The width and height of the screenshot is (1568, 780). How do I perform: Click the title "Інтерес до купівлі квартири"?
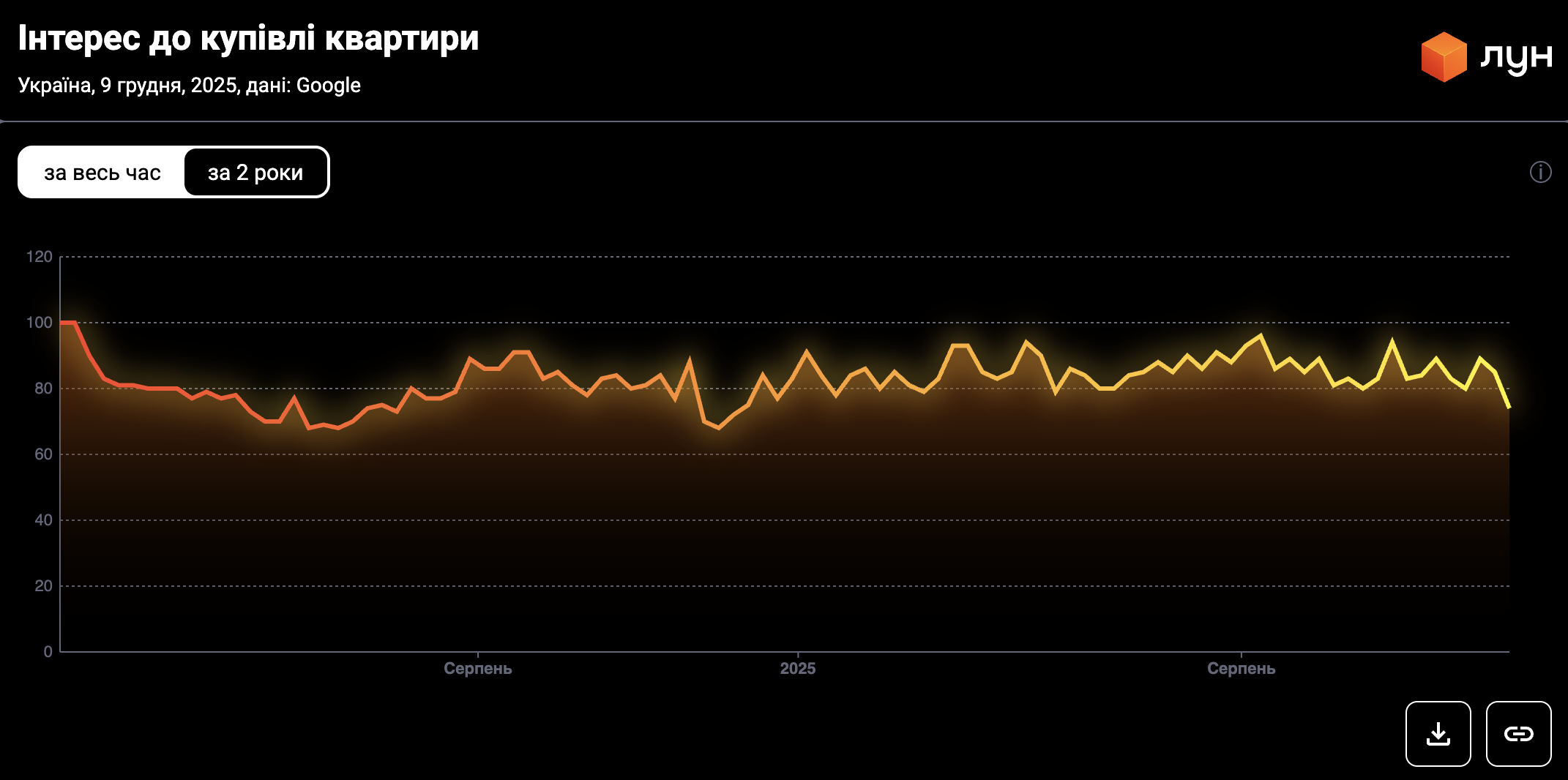coord(248,38)
